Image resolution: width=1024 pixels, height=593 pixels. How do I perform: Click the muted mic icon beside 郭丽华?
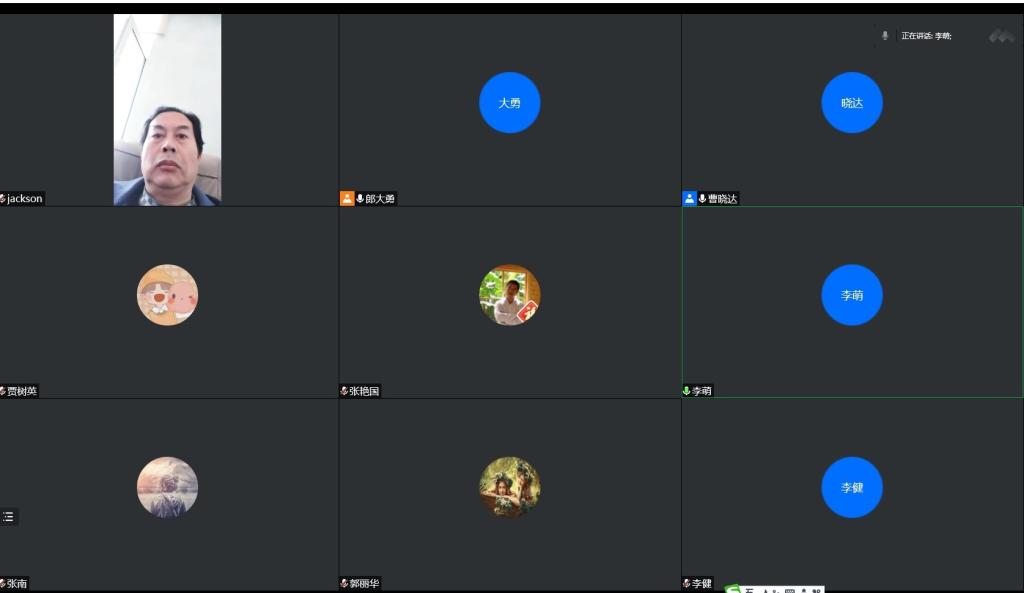point(344,583)
